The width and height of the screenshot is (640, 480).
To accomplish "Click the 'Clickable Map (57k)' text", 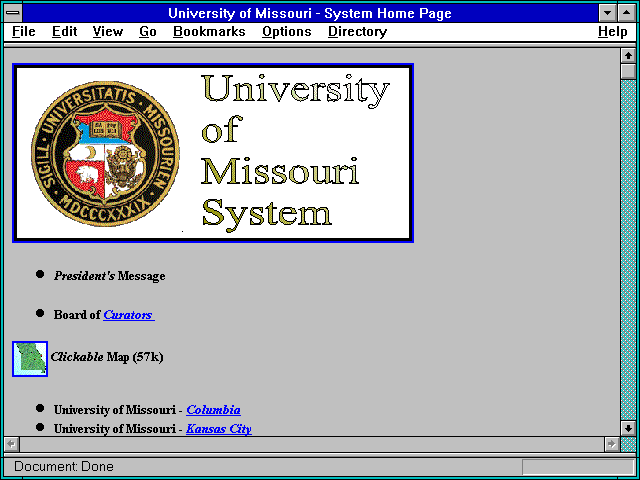I will 107,357.
